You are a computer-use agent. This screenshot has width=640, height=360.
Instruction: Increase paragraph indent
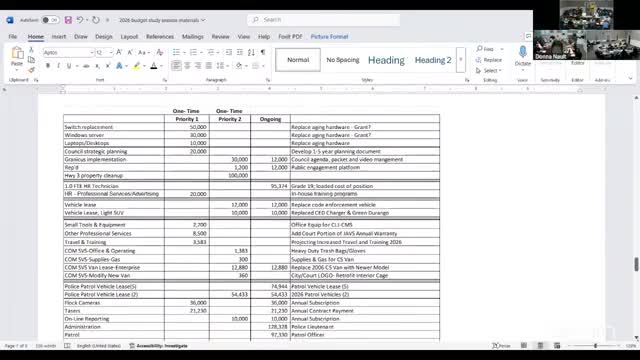point(240,52)
